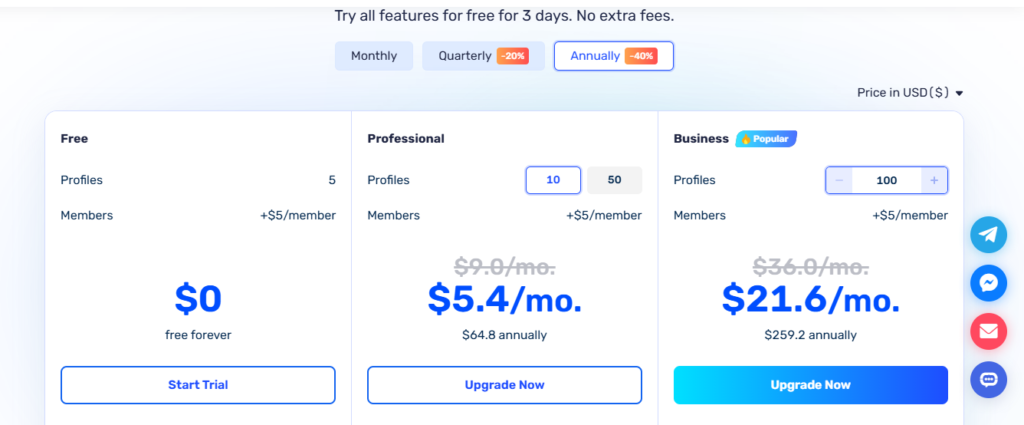Click Upgrade Now for Business plan
1024x425 pixels.
point(810,385)
